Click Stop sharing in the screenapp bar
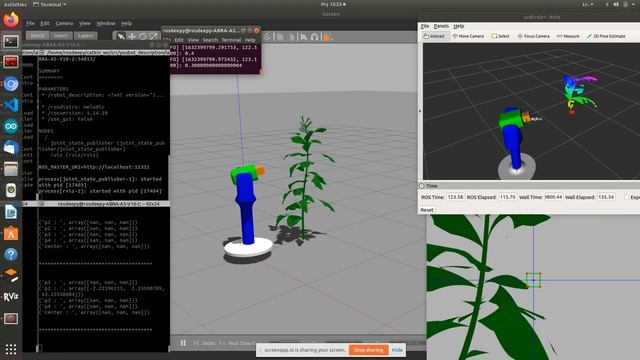 click(369, 350)
